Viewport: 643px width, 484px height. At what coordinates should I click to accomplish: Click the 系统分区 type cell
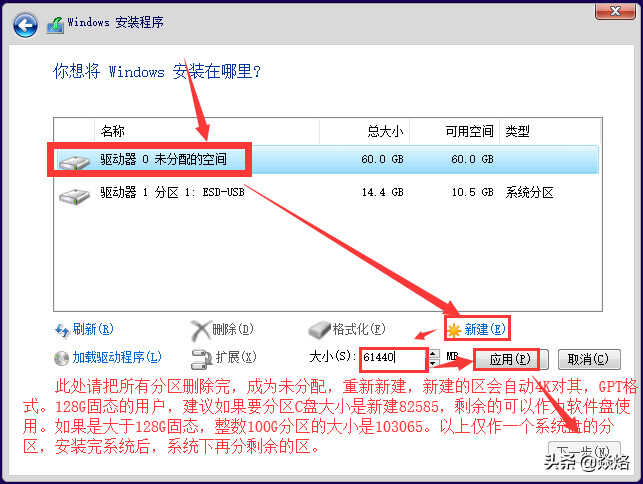pyautogui.click(x=529, y=192)
